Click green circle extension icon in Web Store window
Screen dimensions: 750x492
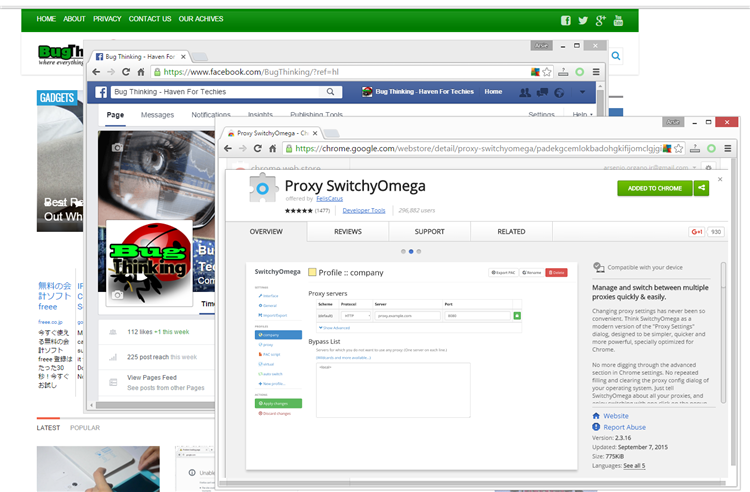(711, 148)
